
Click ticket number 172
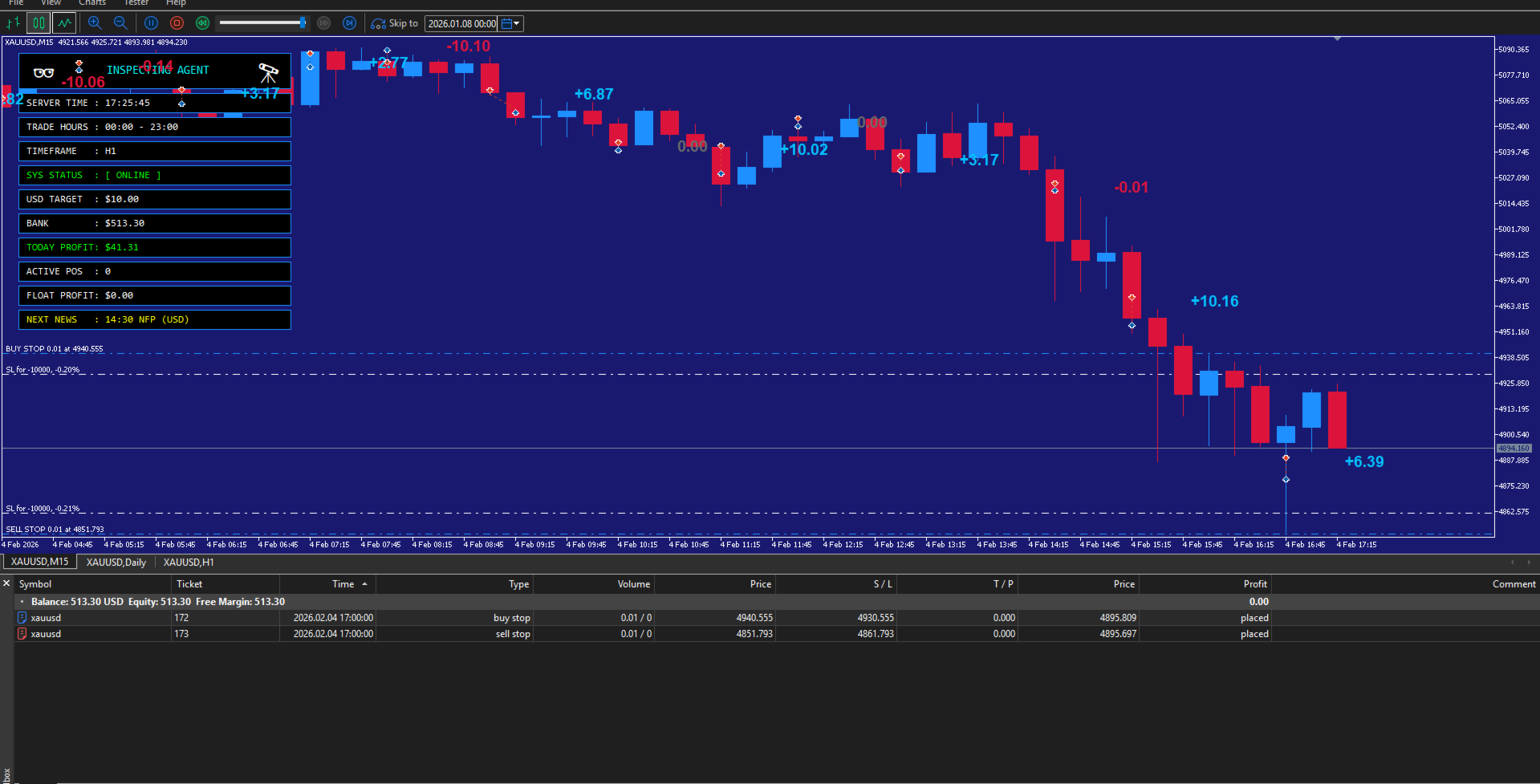pyautogui.click(x=181, y=618)
